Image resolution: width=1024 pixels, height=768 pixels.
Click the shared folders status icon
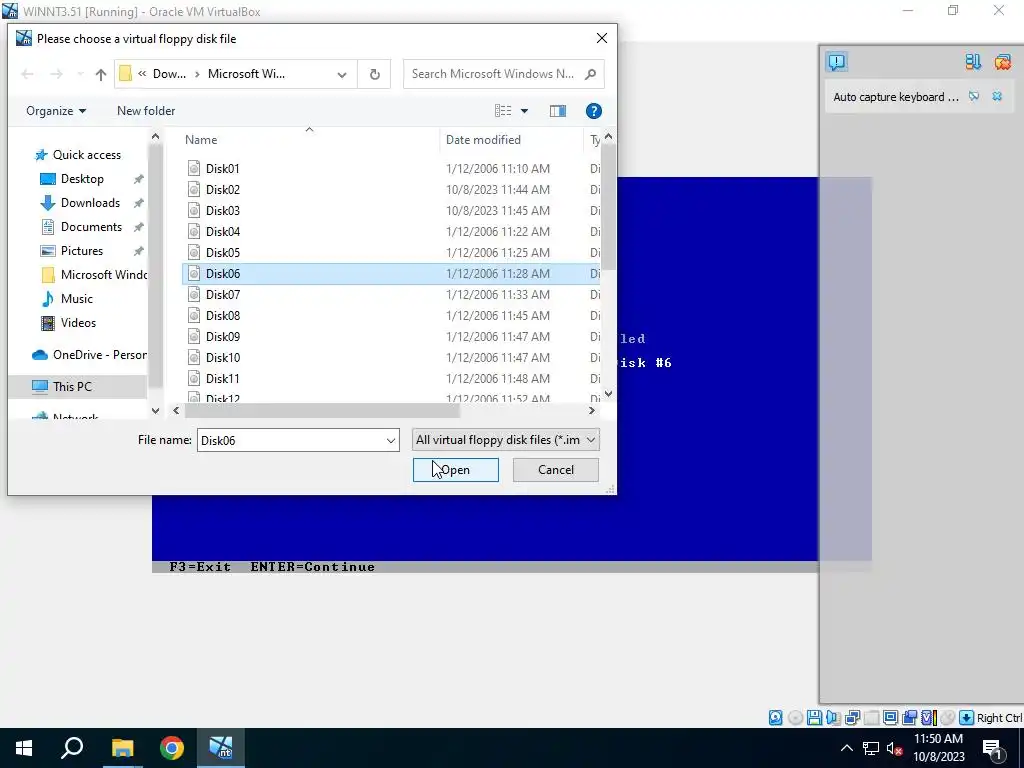click(x=872, y=718)
